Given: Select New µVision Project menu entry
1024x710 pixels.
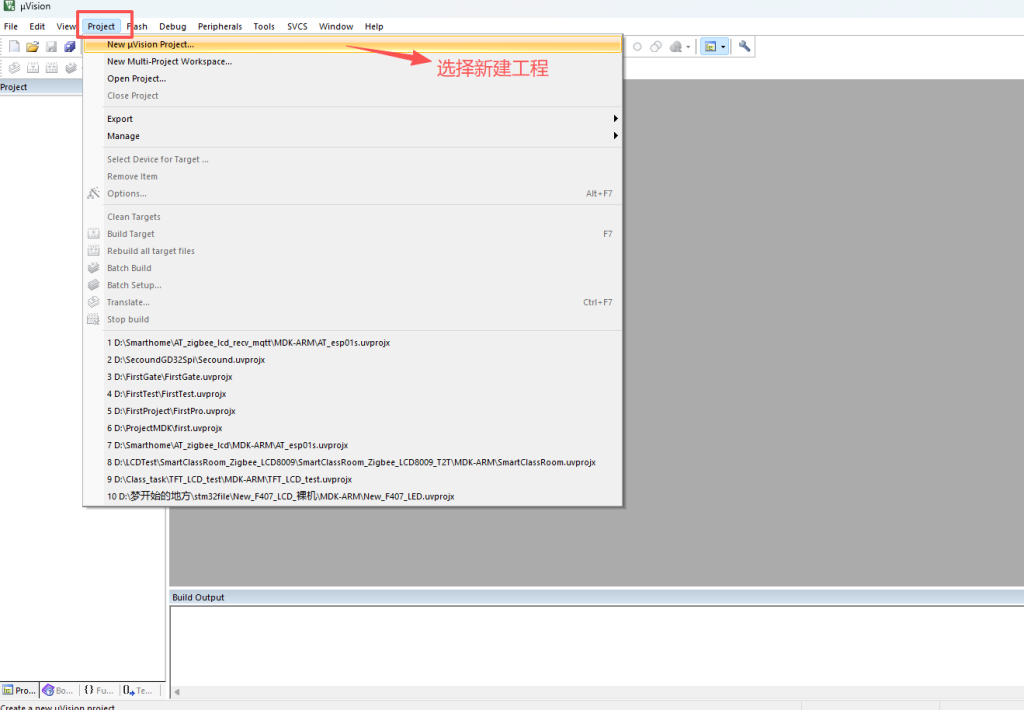Looking at the screenshot, I should [151, 44].
